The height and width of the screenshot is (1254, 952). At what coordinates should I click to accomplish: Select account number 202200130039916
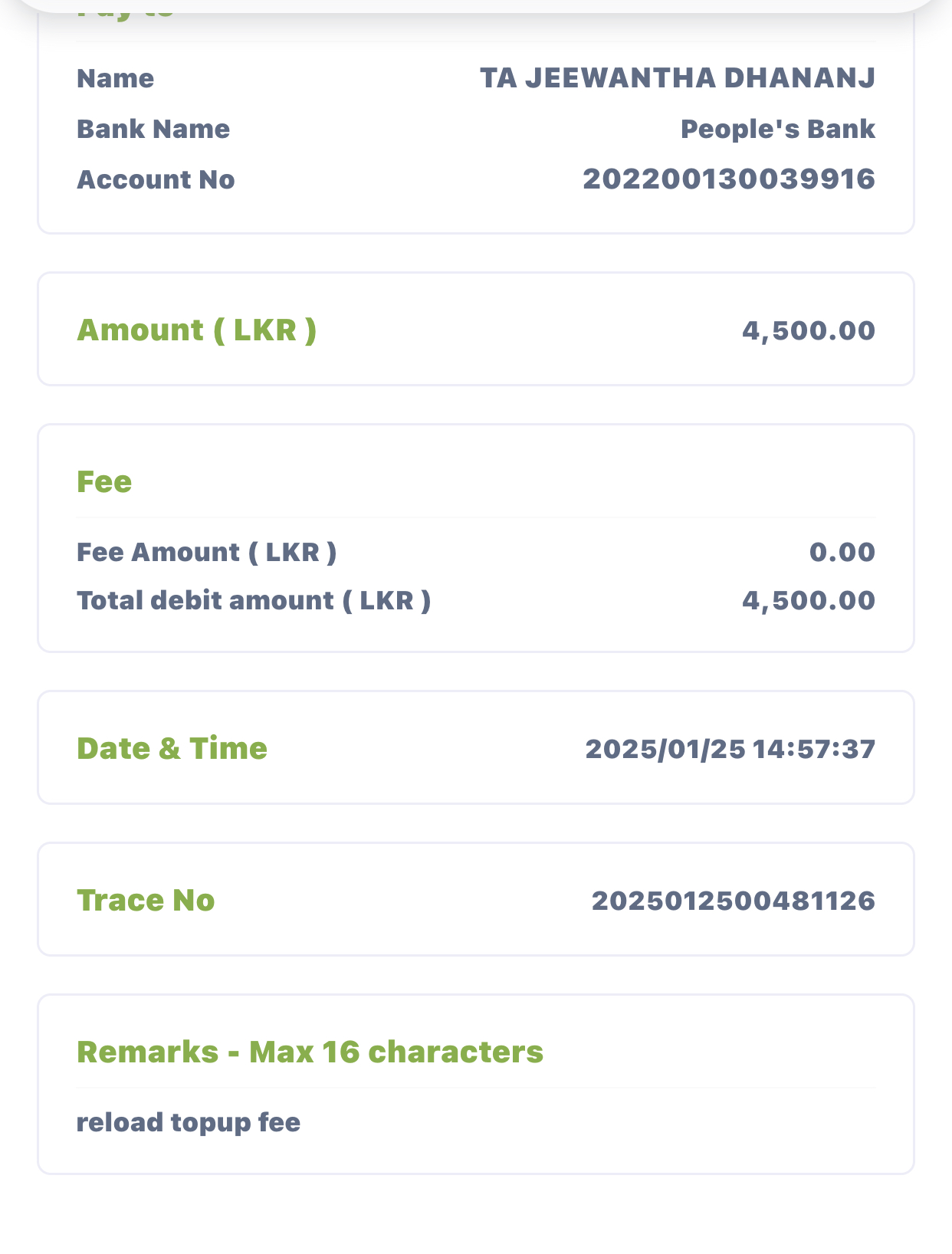728,179
